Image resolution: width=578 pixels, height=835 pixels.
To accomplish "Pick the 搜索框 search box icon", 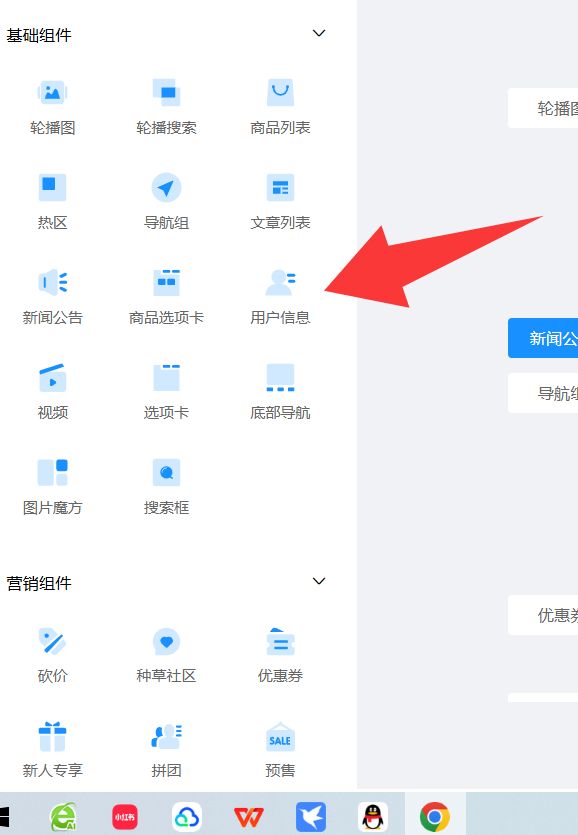I will (166, 472).
